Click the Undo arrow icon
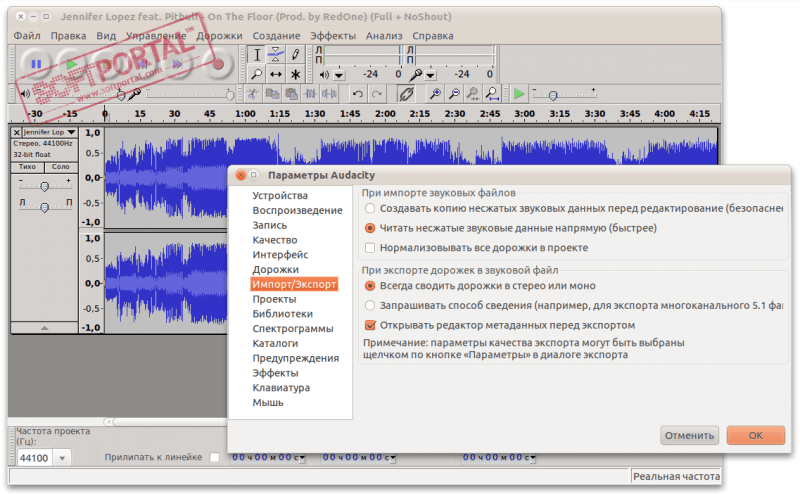 click(358, 94)
